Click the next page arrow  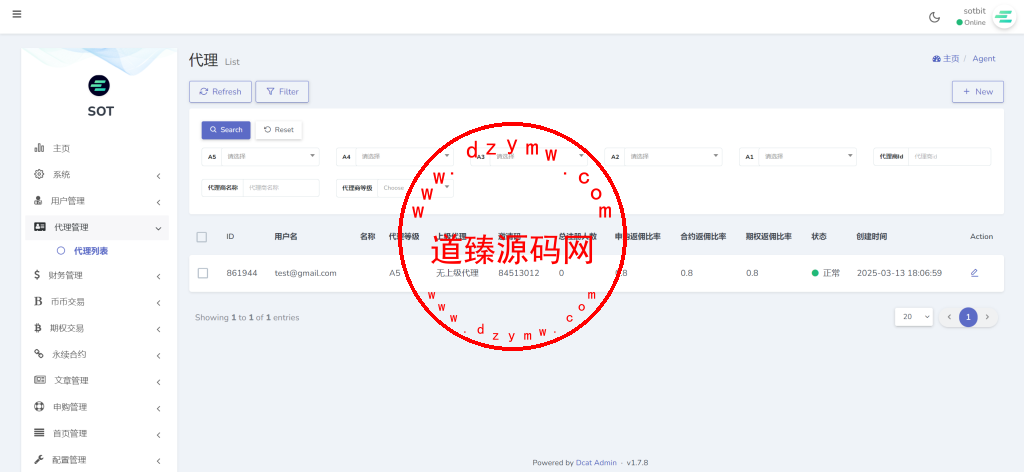(987, 317)
